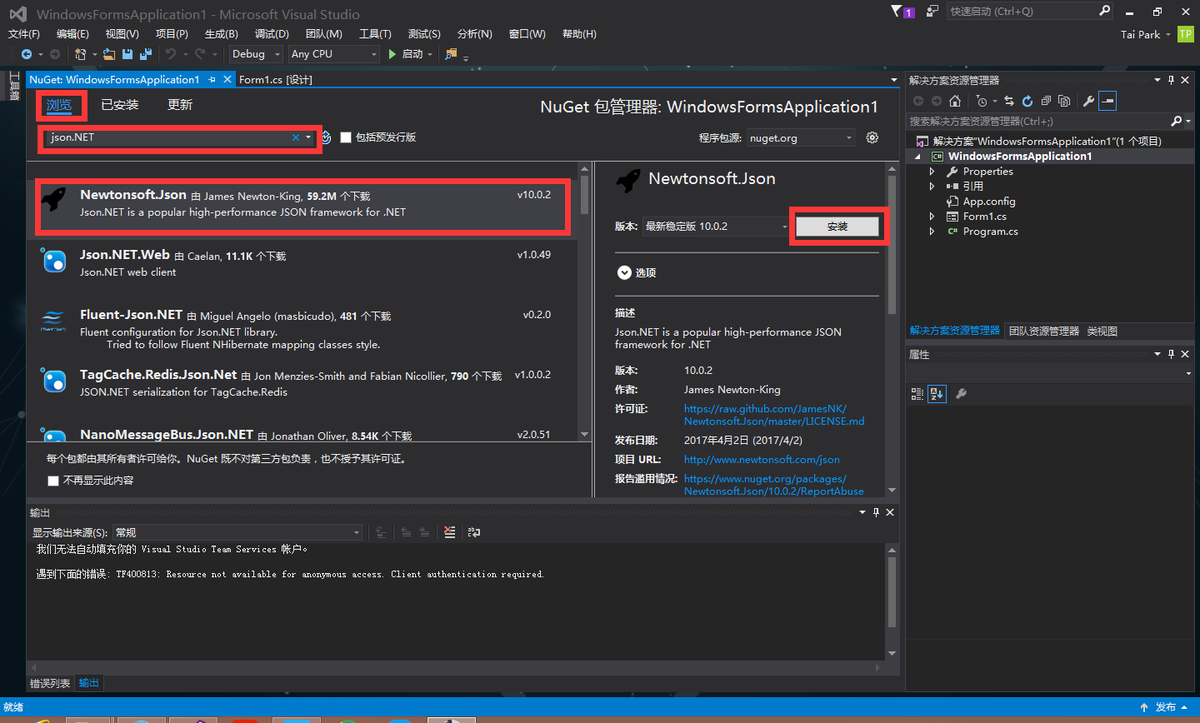Viewport: 1200px width, 723px height.
Task: Select the Fluent-Json.NET package
Action: (304, 329)
